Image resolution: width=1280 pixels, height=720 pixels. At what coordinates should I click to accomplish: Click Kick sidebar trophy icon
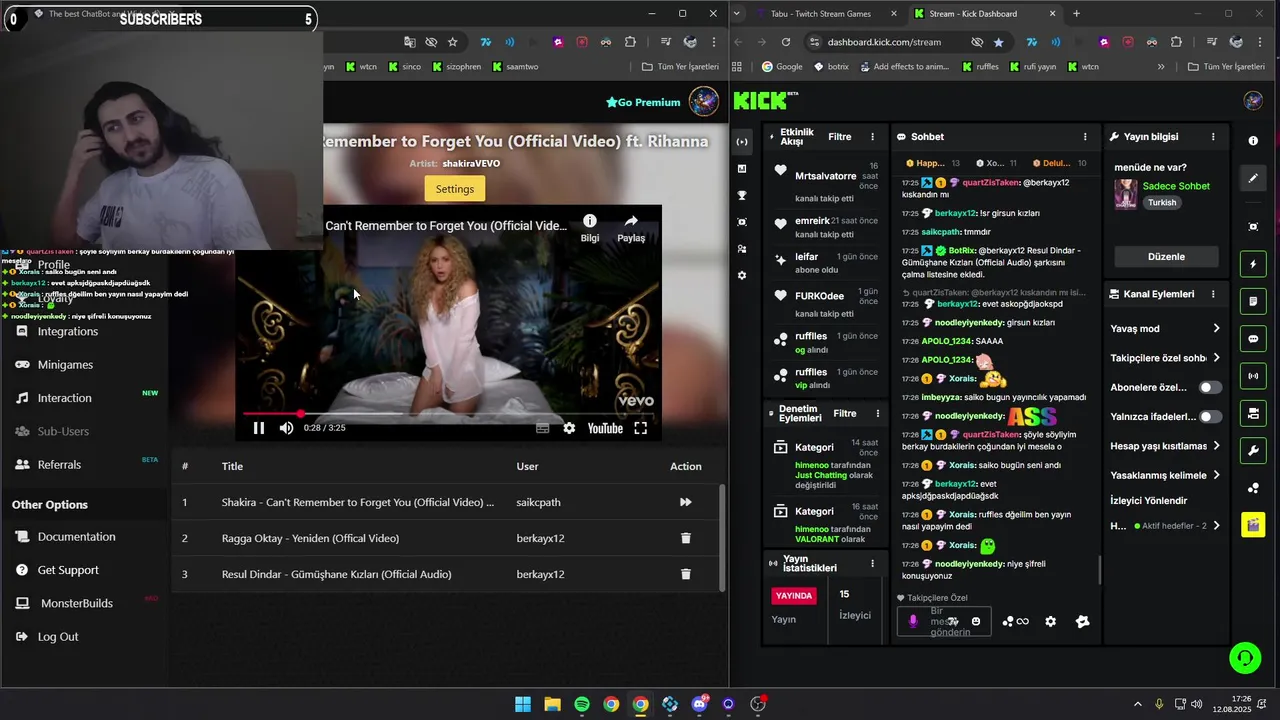coord(741,195)
